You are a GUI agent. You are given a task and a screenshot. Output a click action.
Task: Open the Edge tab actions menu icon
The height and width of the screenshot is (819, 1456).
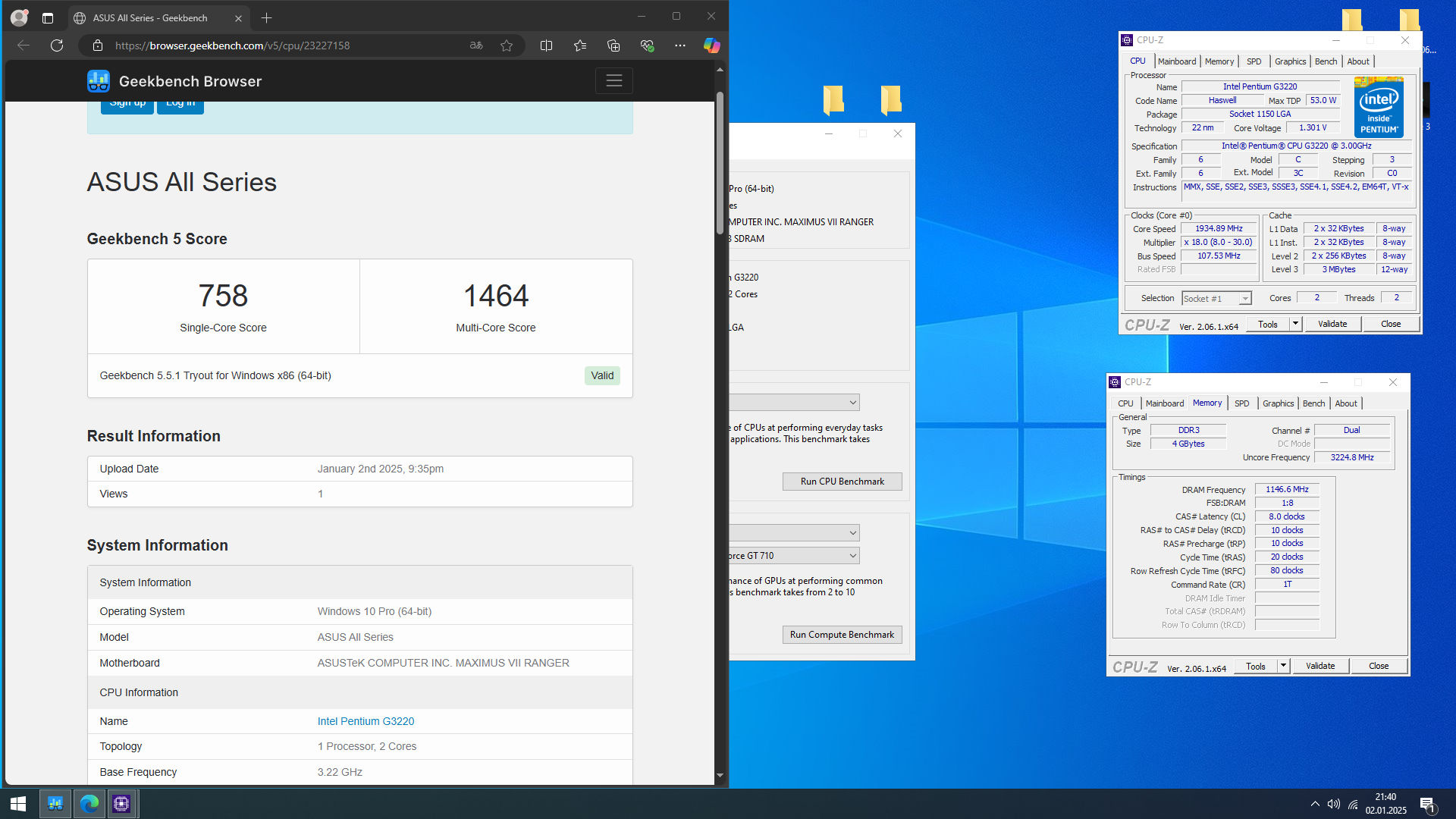coord(48,17)
